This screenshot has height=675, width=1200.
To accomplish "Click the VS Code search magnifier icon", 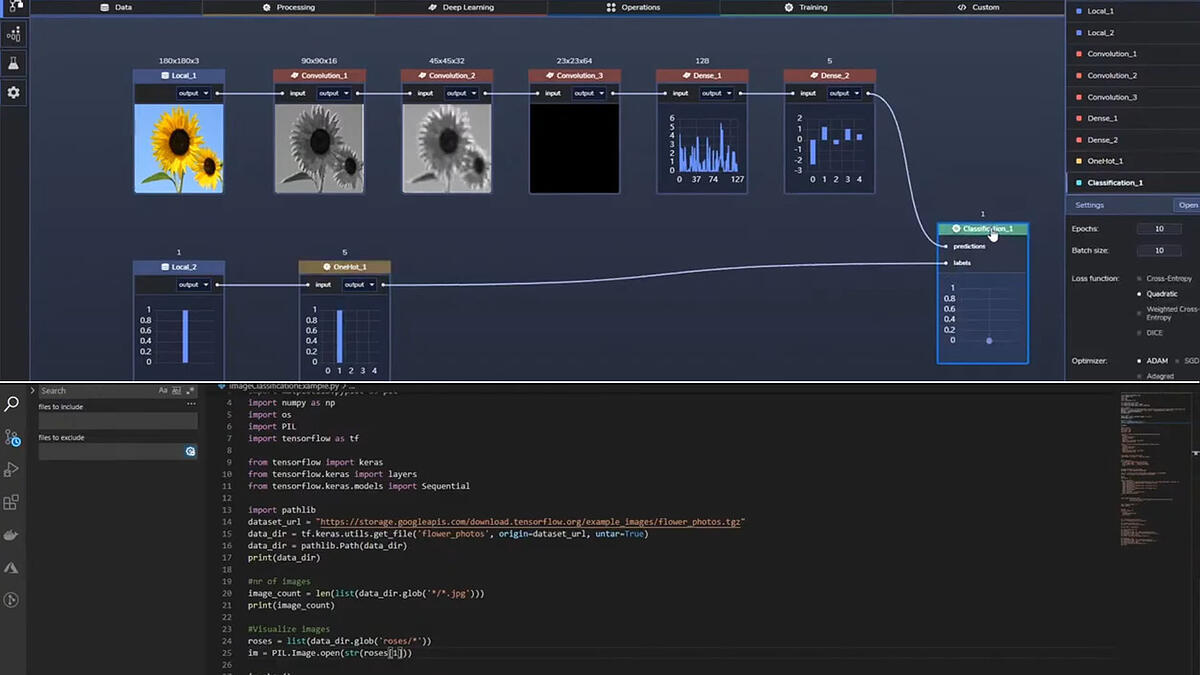I will click(12, 404).
